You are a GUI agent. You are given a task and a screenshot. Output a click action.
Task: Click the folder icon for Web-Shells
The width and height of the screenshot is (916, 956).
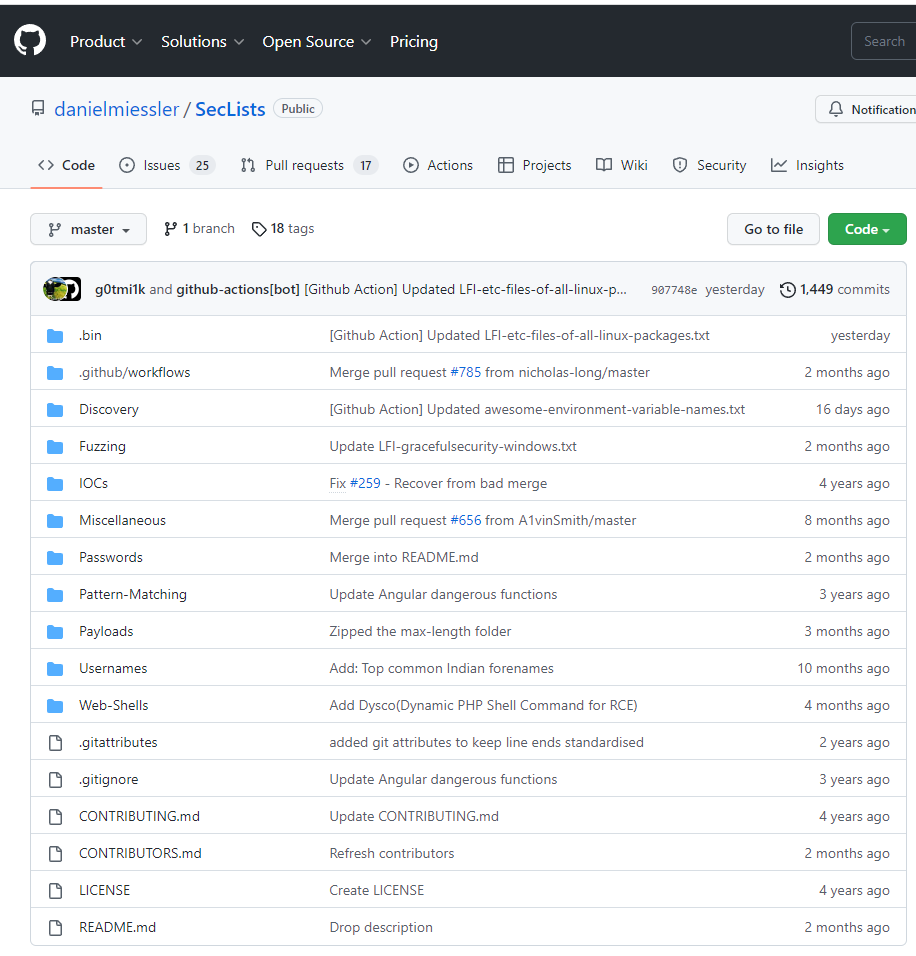[55, 706]
